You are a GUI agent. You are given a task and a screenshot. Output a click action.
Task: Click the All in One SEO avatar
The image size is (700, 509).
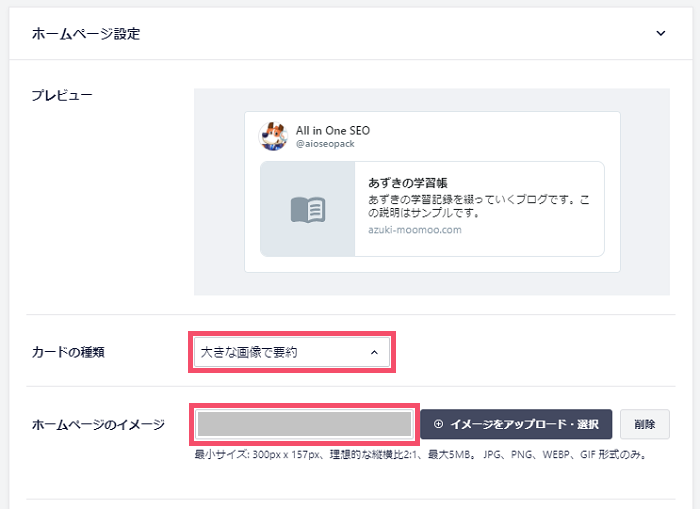(273, 136)
